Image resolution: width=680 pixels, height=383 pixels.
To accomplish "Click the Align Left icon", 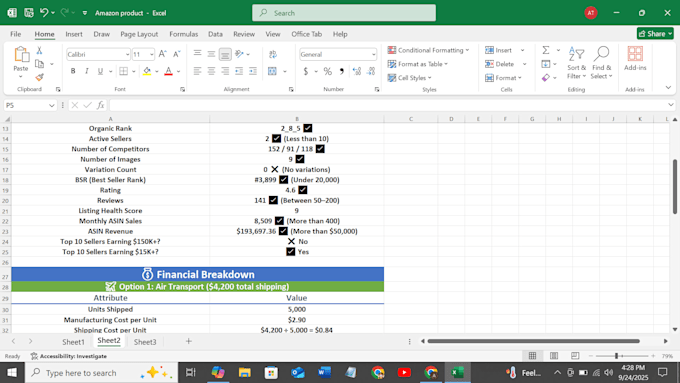I will 197,71.
